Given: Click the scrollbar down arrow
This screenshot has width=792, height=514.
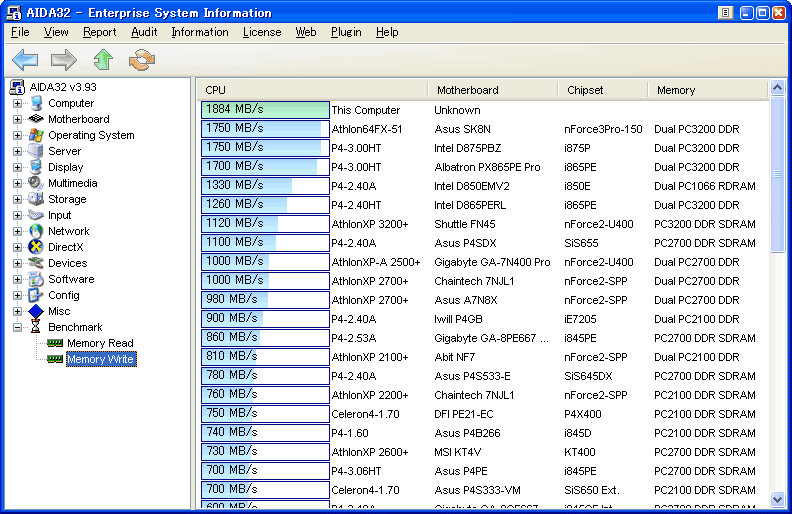Looking at the screenshot, I should tap(777, 499).
